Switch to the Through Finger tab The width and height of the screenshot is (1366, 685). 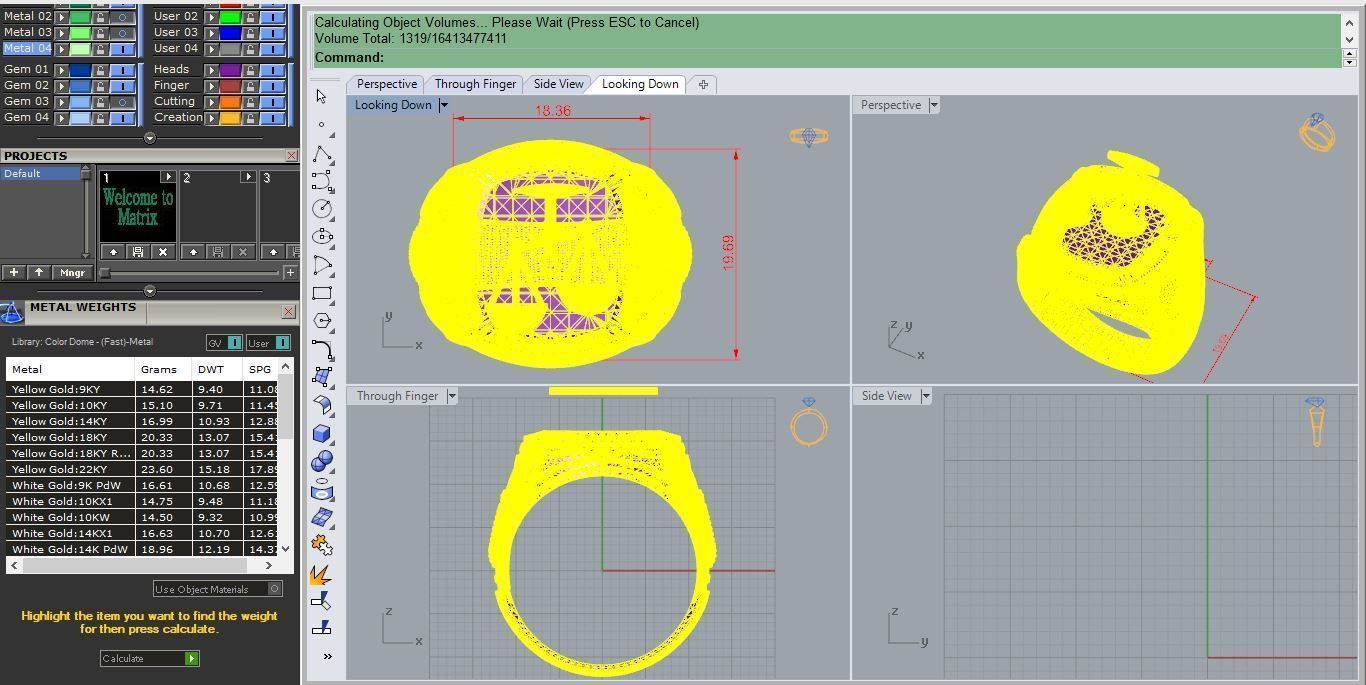point(475,84)
